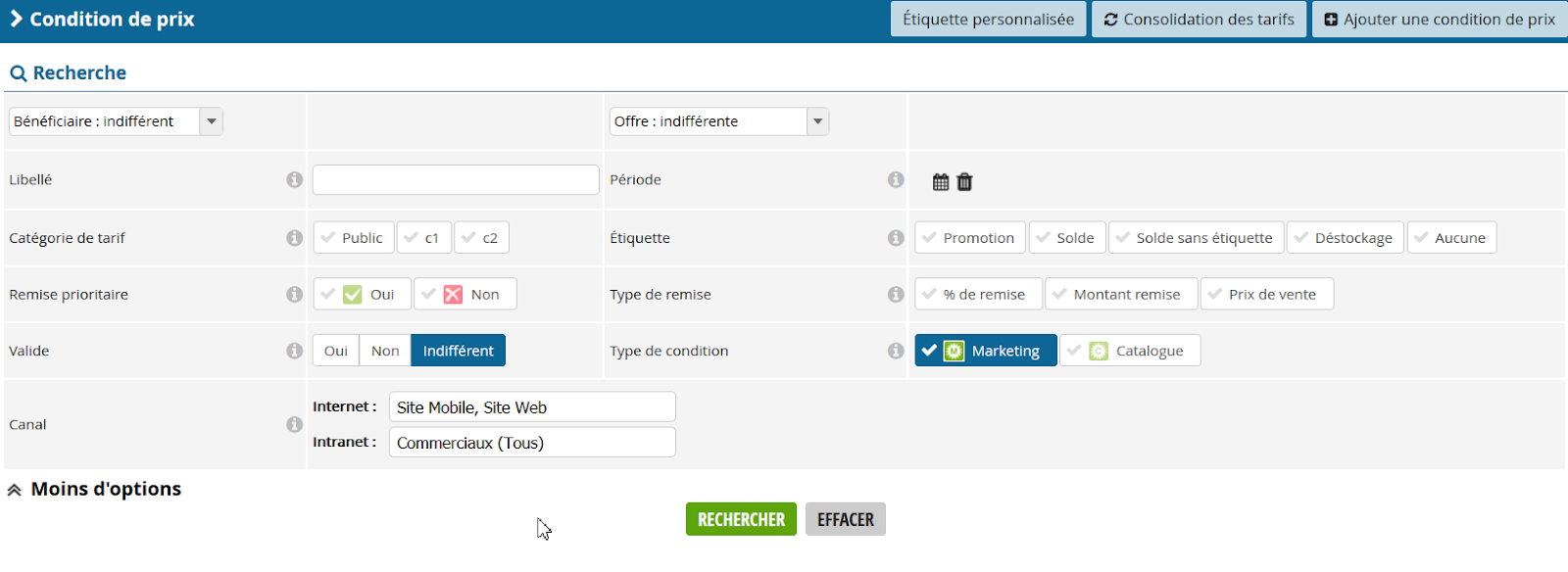Click the info icon beside Catégorie de tarif
Viewport: 1568px width, 572px height.
point(294,238)
